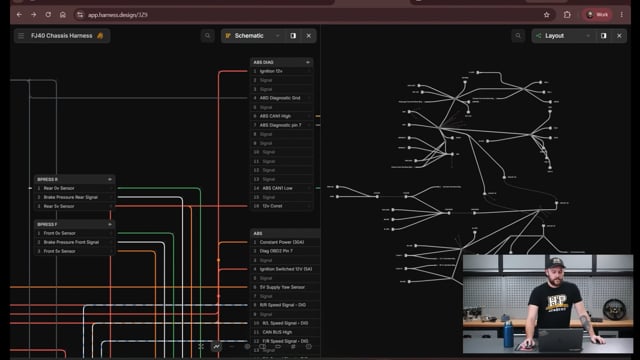View site information icon in address bar
Screen dimensions: 640x360
click(80, 15)
